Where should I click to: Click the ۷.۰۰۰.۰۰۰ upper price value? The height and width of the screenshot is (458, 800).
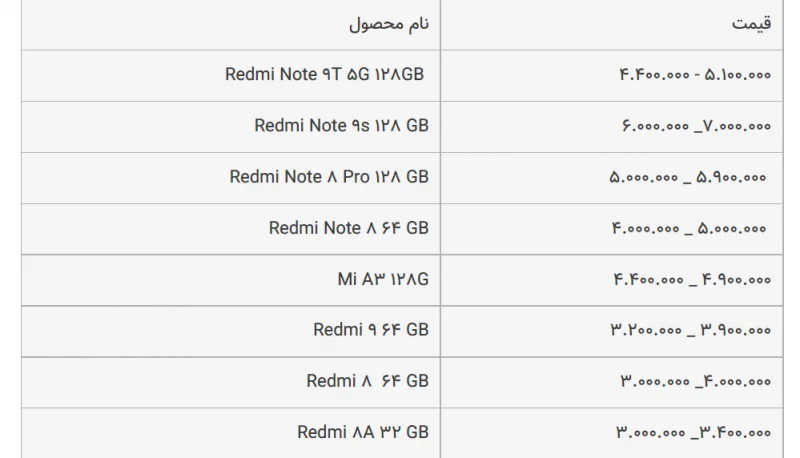(737, 126)
